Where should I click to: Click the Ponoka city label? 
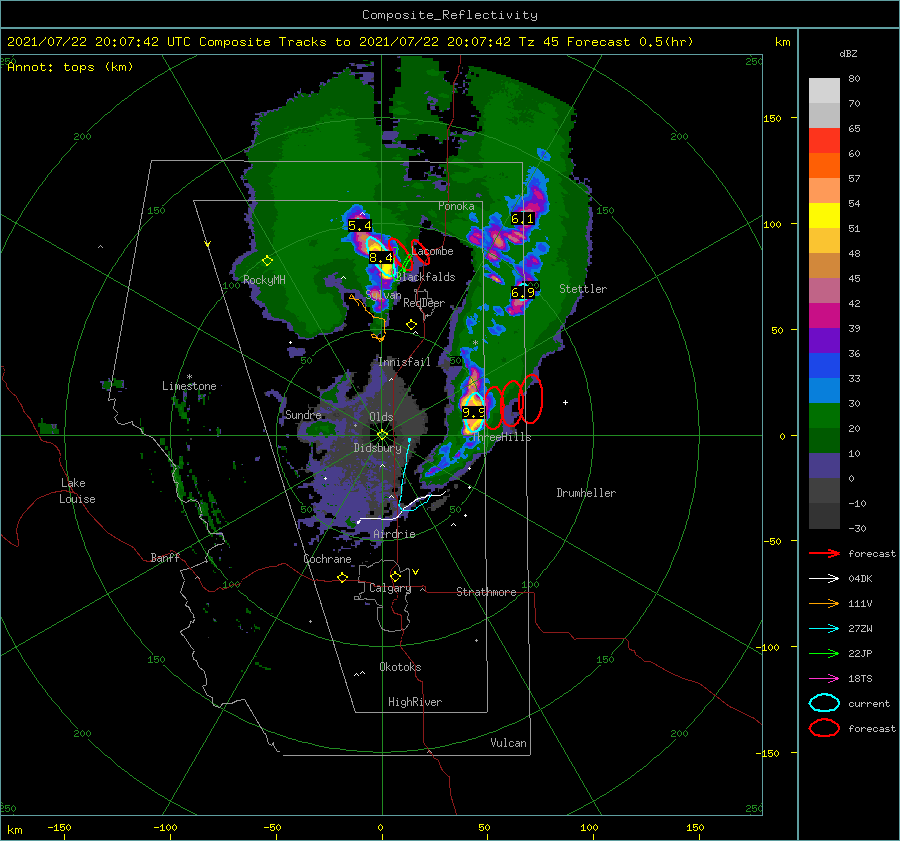[456, 206]
